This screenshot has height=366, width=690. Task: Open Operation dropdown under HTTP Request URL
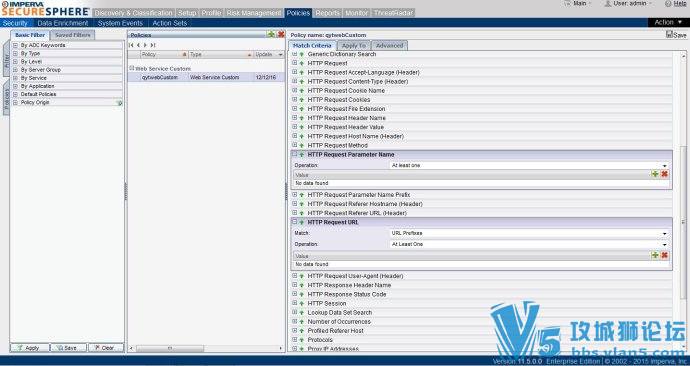529,244
